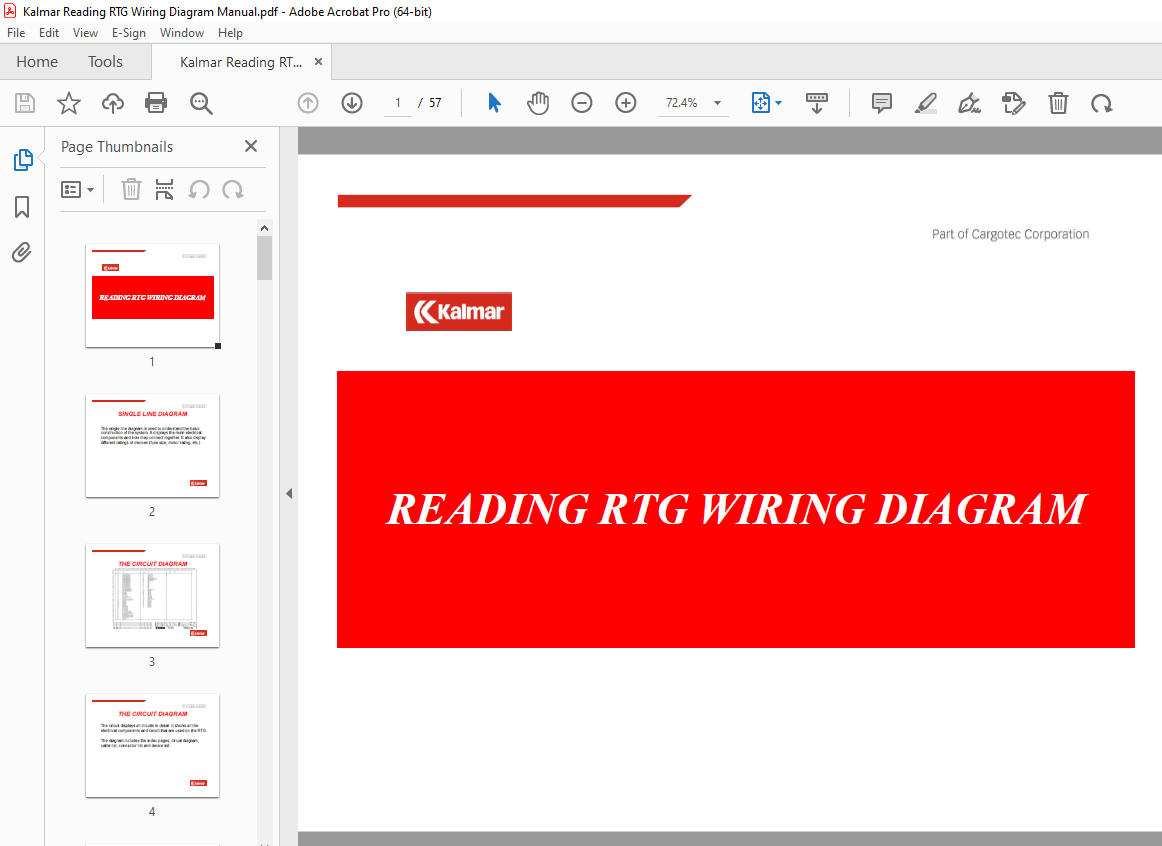The width and height of the screenshot is (1162, 846).
Task: Click the thumbnails panel scrollbar handle
Action: pyautogui.click(x=265, y=258)
